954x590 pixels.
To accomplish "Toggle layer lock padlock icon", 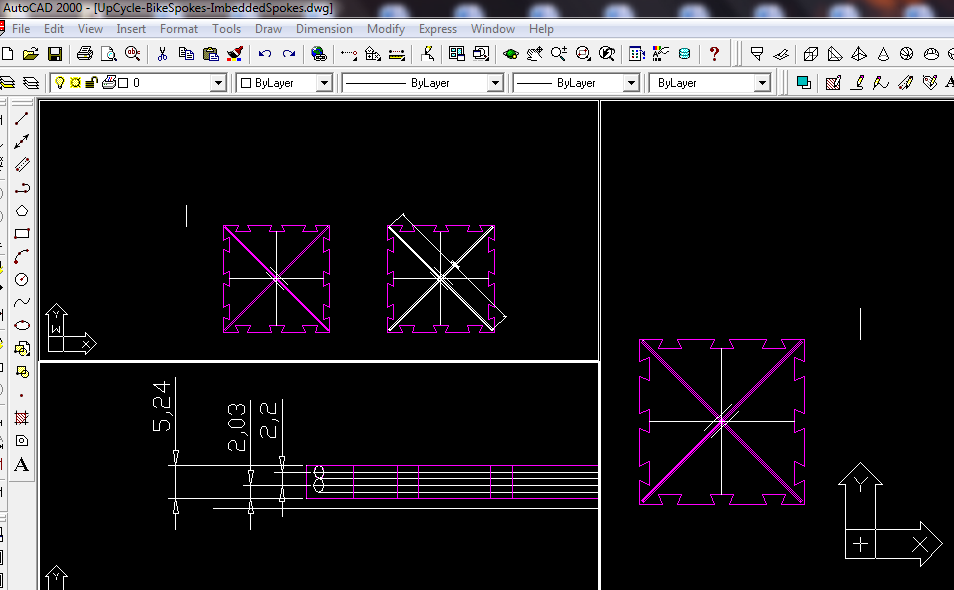I will click(91, 83).
